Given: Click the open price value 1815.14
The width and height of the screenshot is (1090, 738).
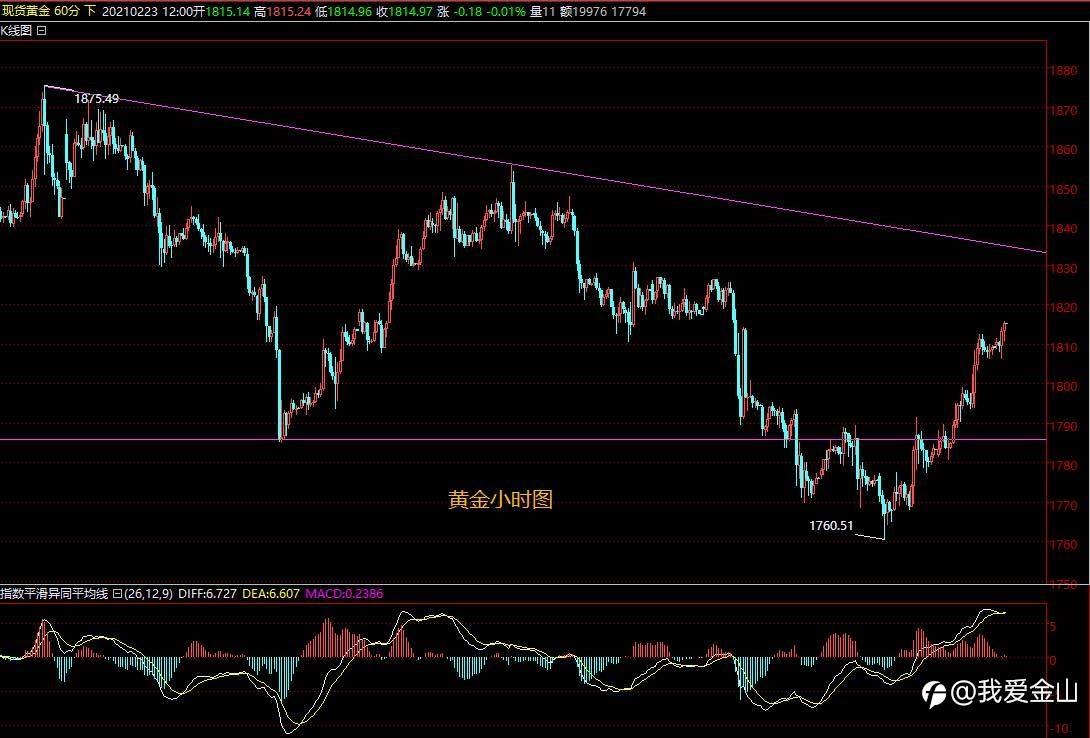Looking at the screenshot, I should (227, 11).
